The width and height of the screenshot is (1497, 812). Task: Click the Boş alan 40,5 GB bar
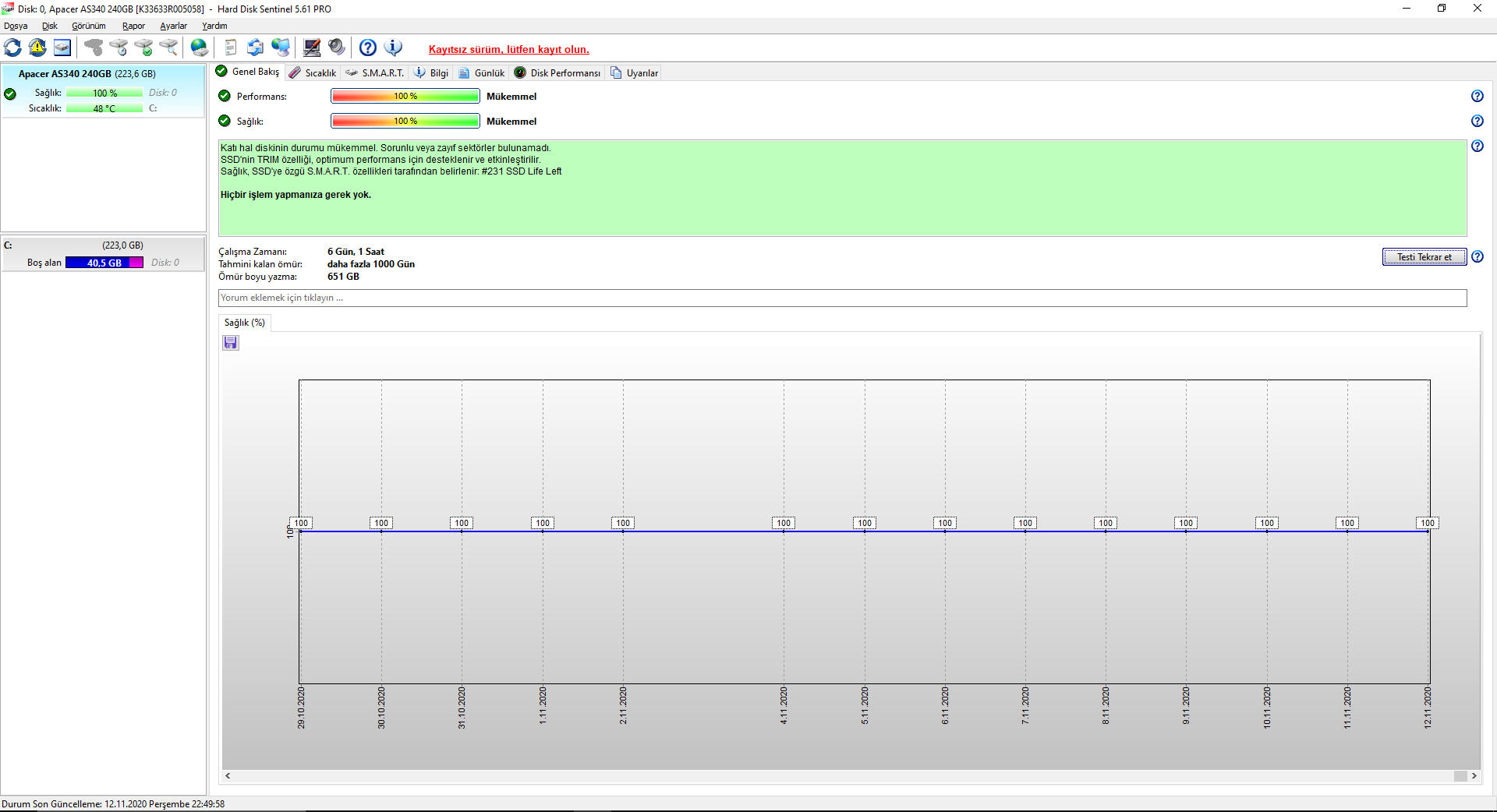[104, 263]
